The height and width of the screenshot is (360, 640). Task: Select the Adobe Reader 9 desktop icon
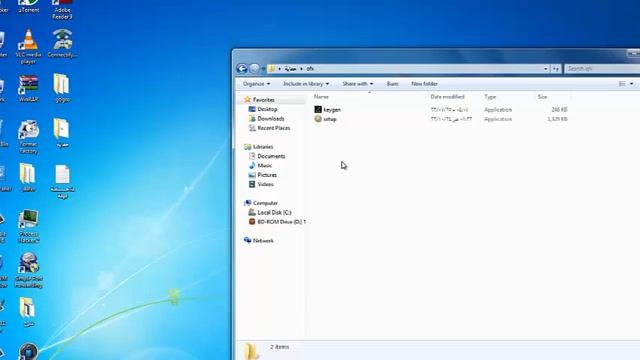(x=62, y=10)
